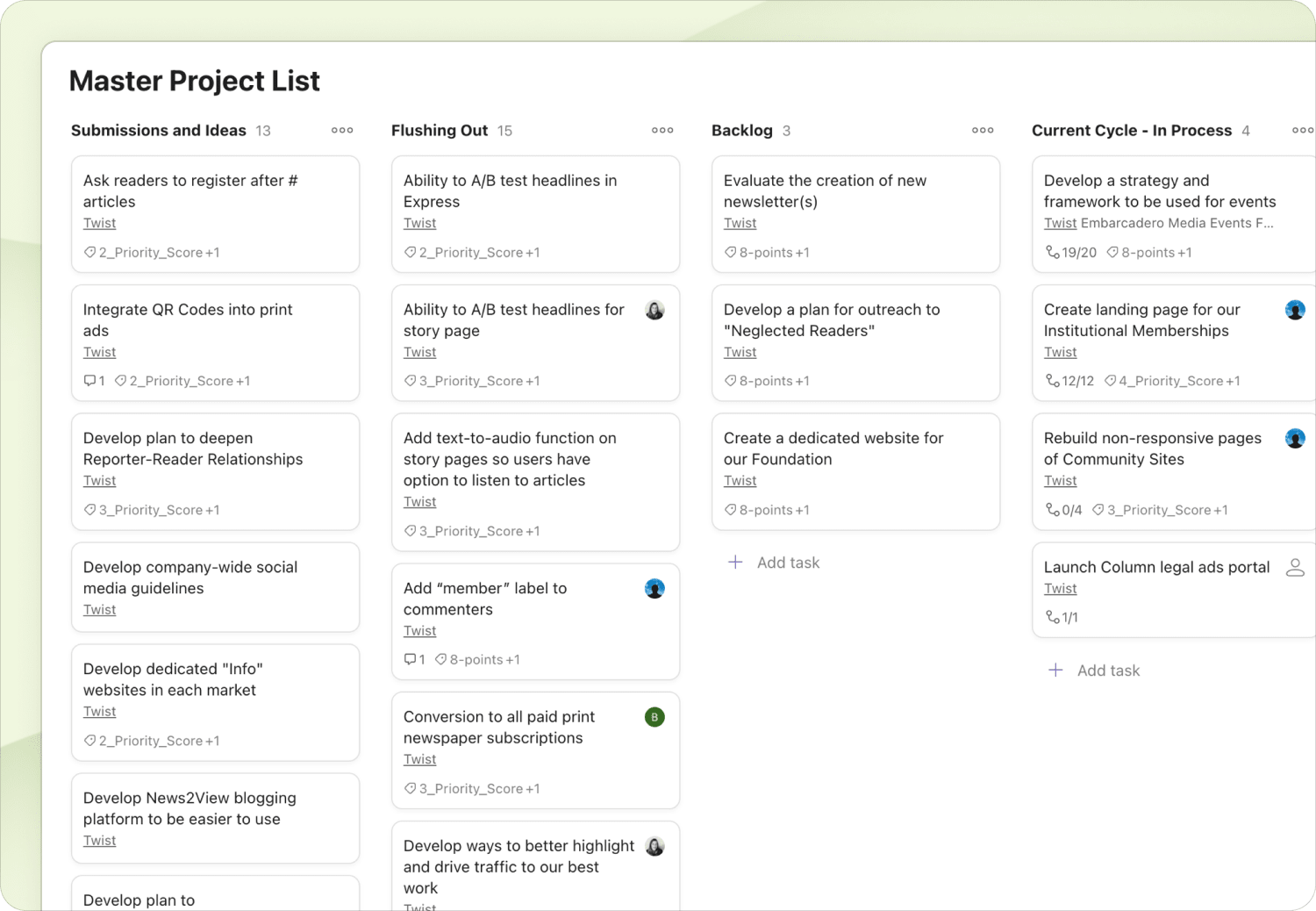Click plus icon to add Backlog task
1316x911 pixels.
735,563
